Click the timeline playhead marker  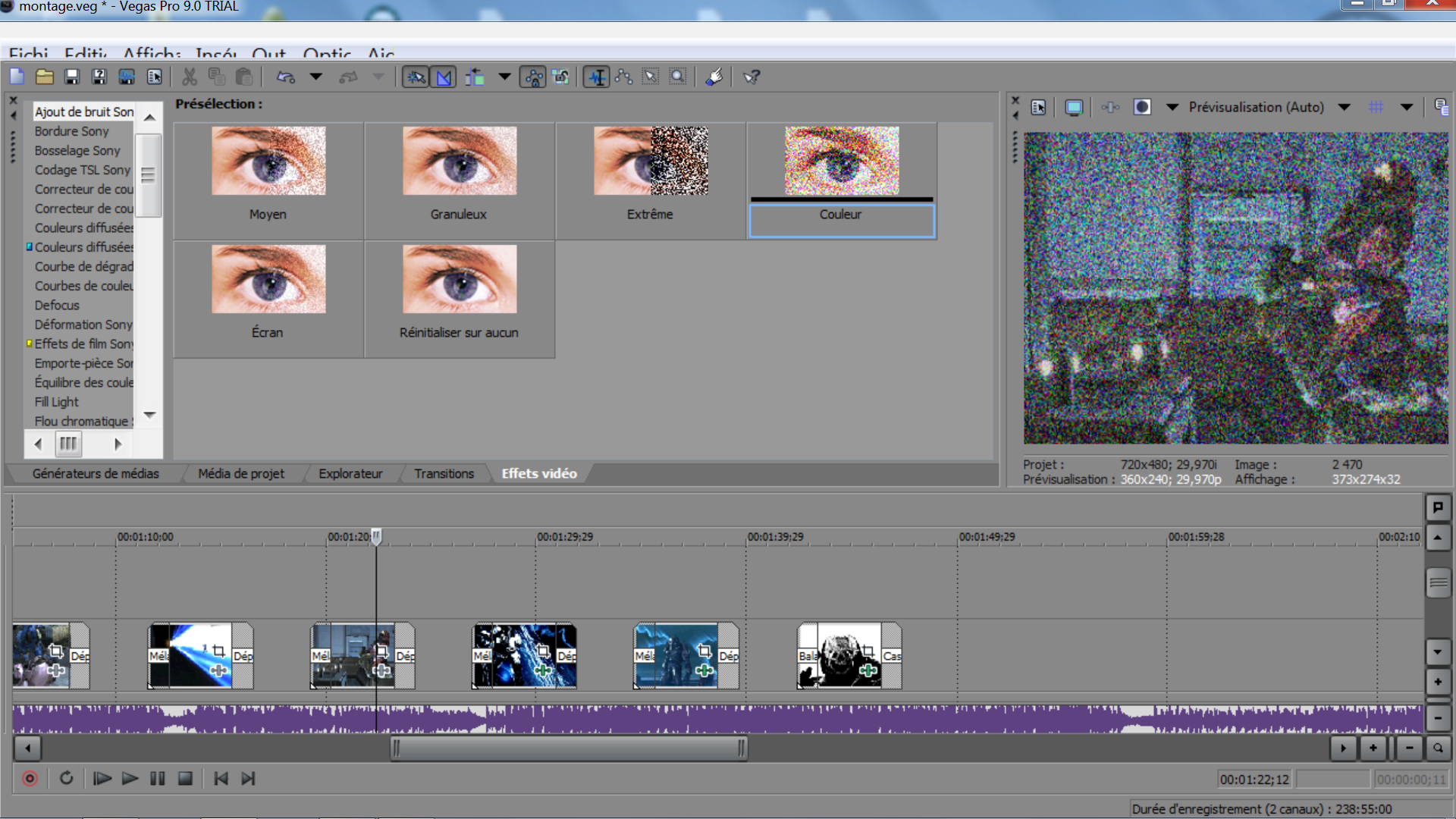(376, 537)
